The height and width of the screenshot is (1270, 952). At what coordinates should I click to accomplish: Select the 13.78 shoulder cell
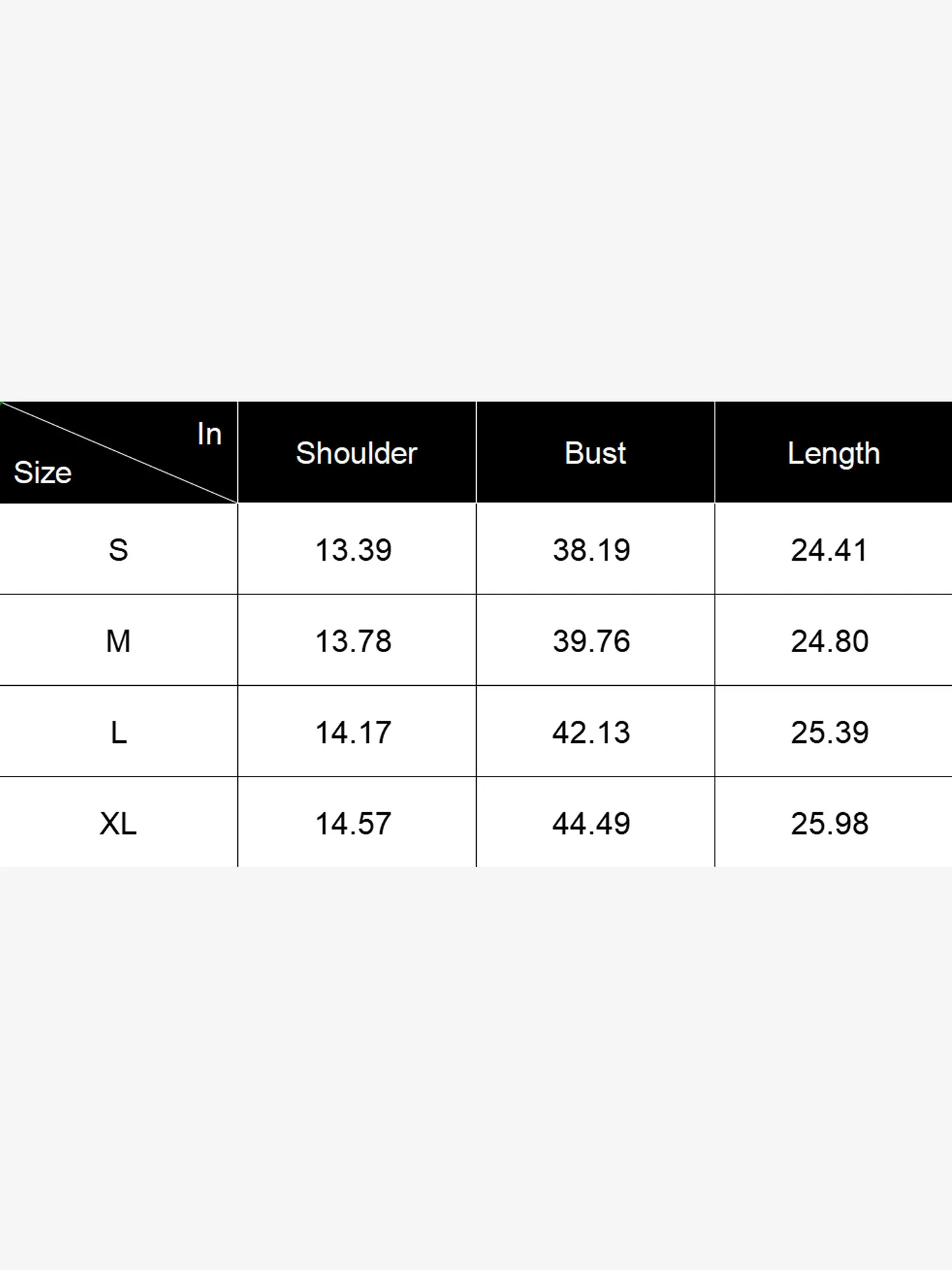354,641
